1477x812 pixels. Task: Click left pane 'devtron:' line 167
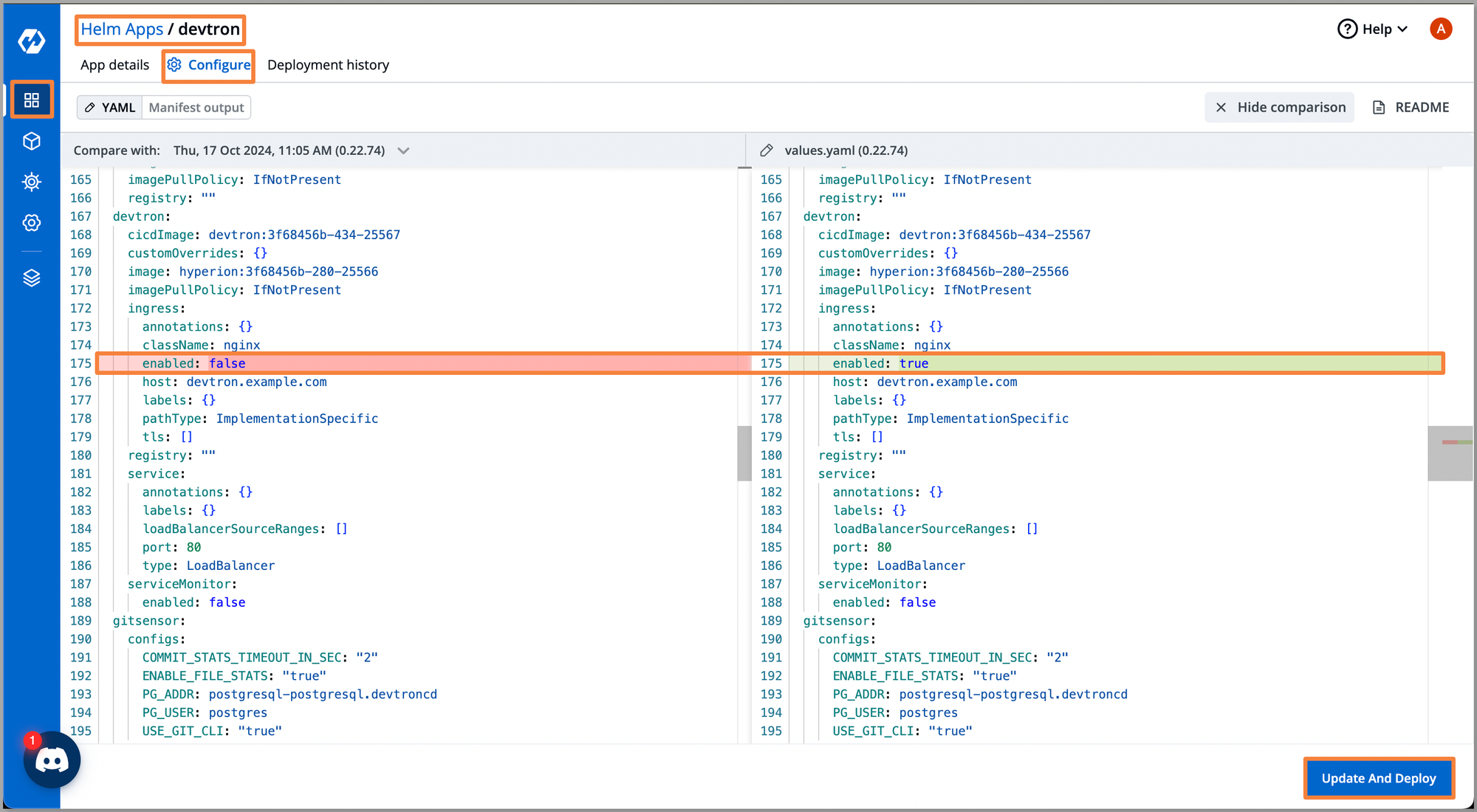coord(142,216)
